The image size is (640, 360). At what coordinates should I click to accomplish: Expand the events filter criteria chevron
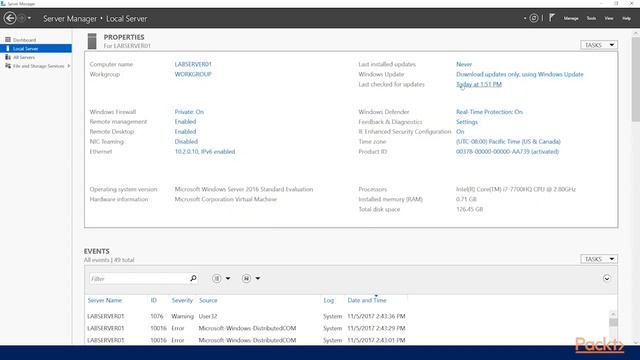(x=607, y=278)
